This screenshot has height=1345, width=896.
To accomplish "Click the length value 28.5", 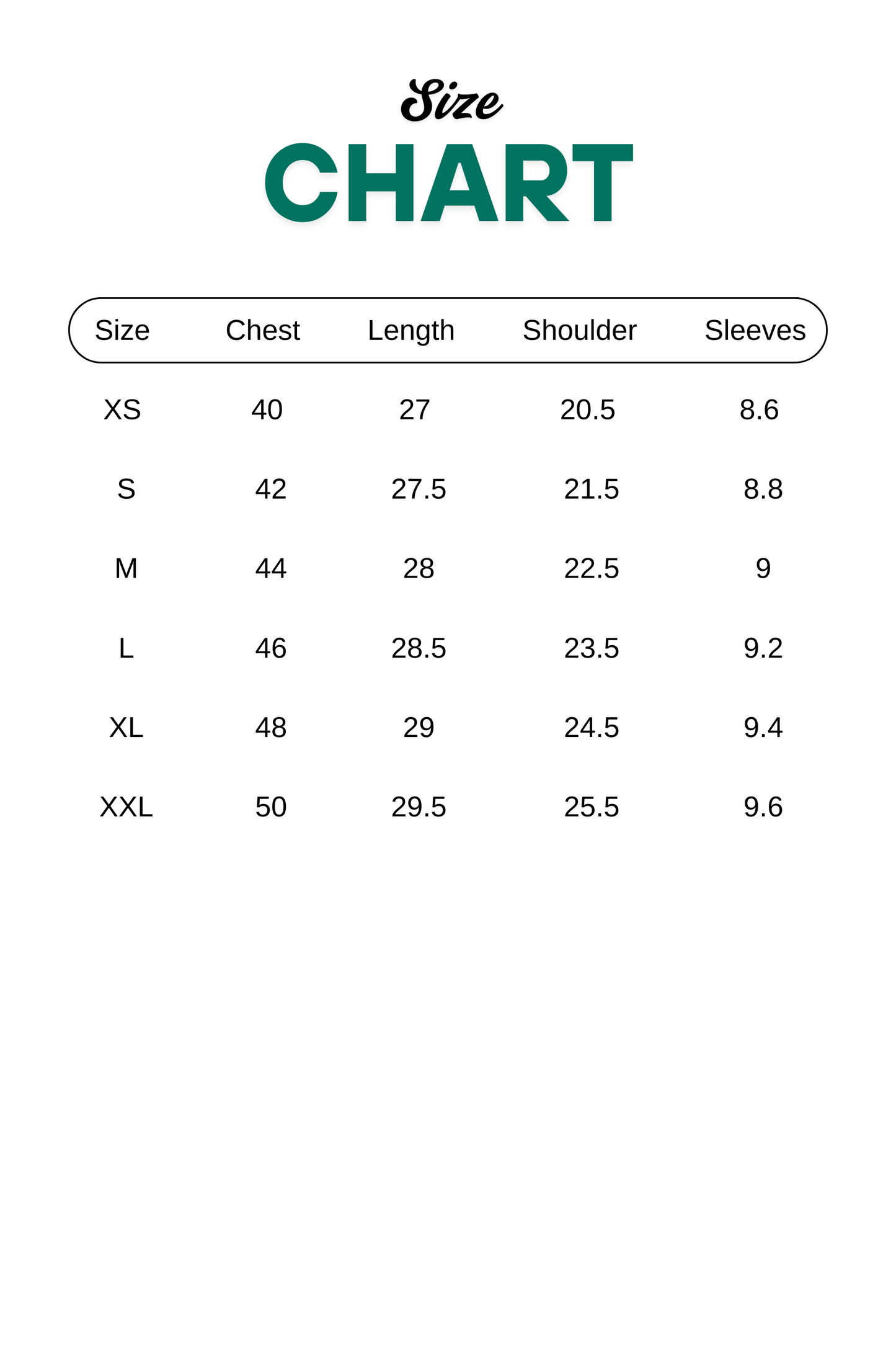I will tap(419, 649).
